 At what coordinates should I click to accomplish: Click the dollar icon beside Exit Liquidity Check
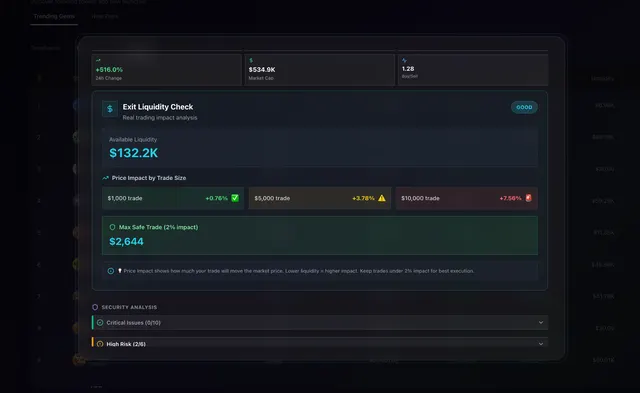pos(109,109)
